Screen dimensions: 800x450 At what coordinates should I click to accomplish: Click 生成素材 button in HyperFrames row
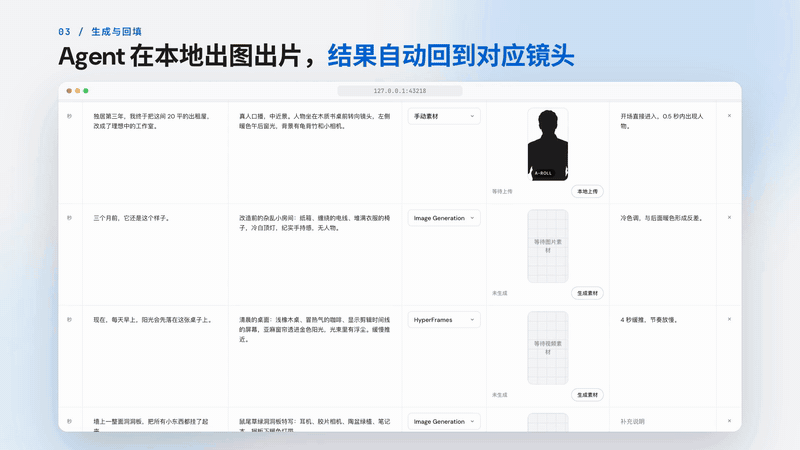587,395
